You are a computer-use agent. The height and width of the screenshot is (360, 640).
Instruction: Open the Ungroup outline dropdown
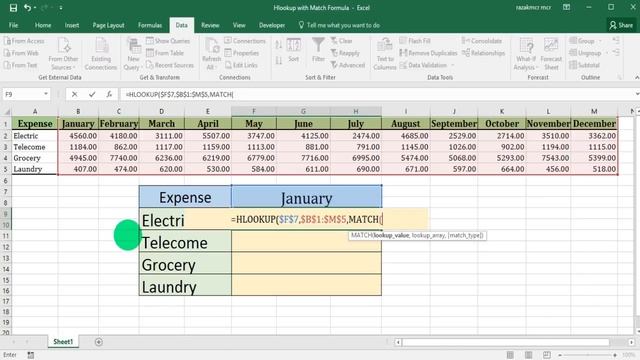point(588,53)
